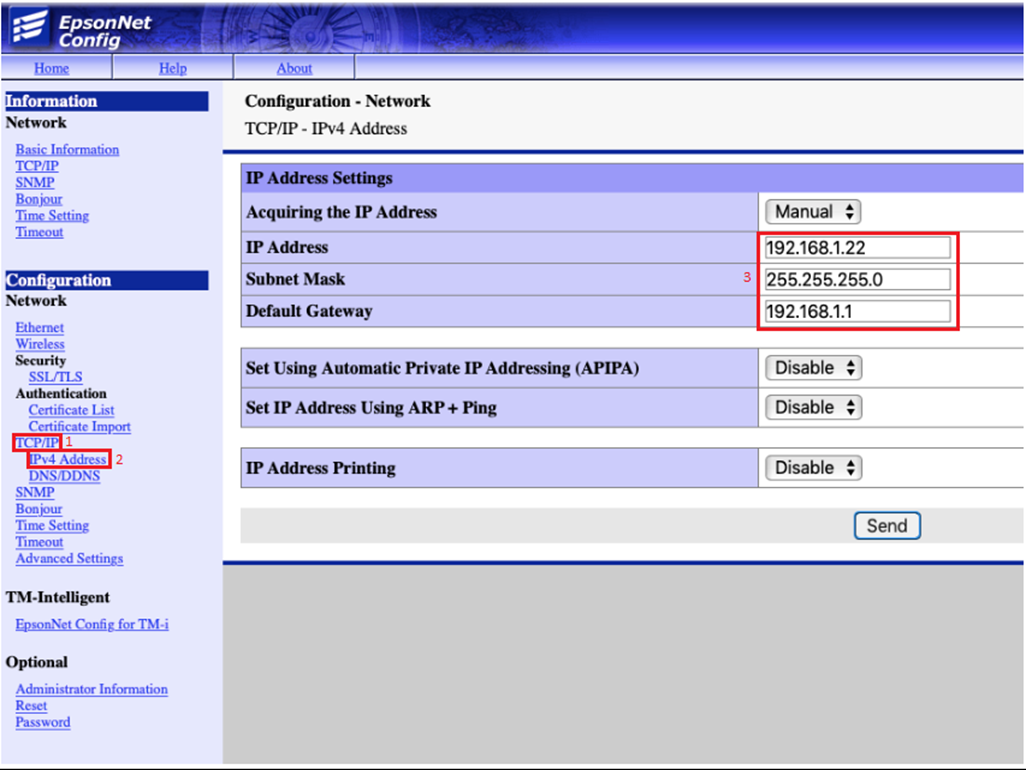Open the Password settings page
Viewport: 1026px width, 770px height.
[x=42, y=722]
